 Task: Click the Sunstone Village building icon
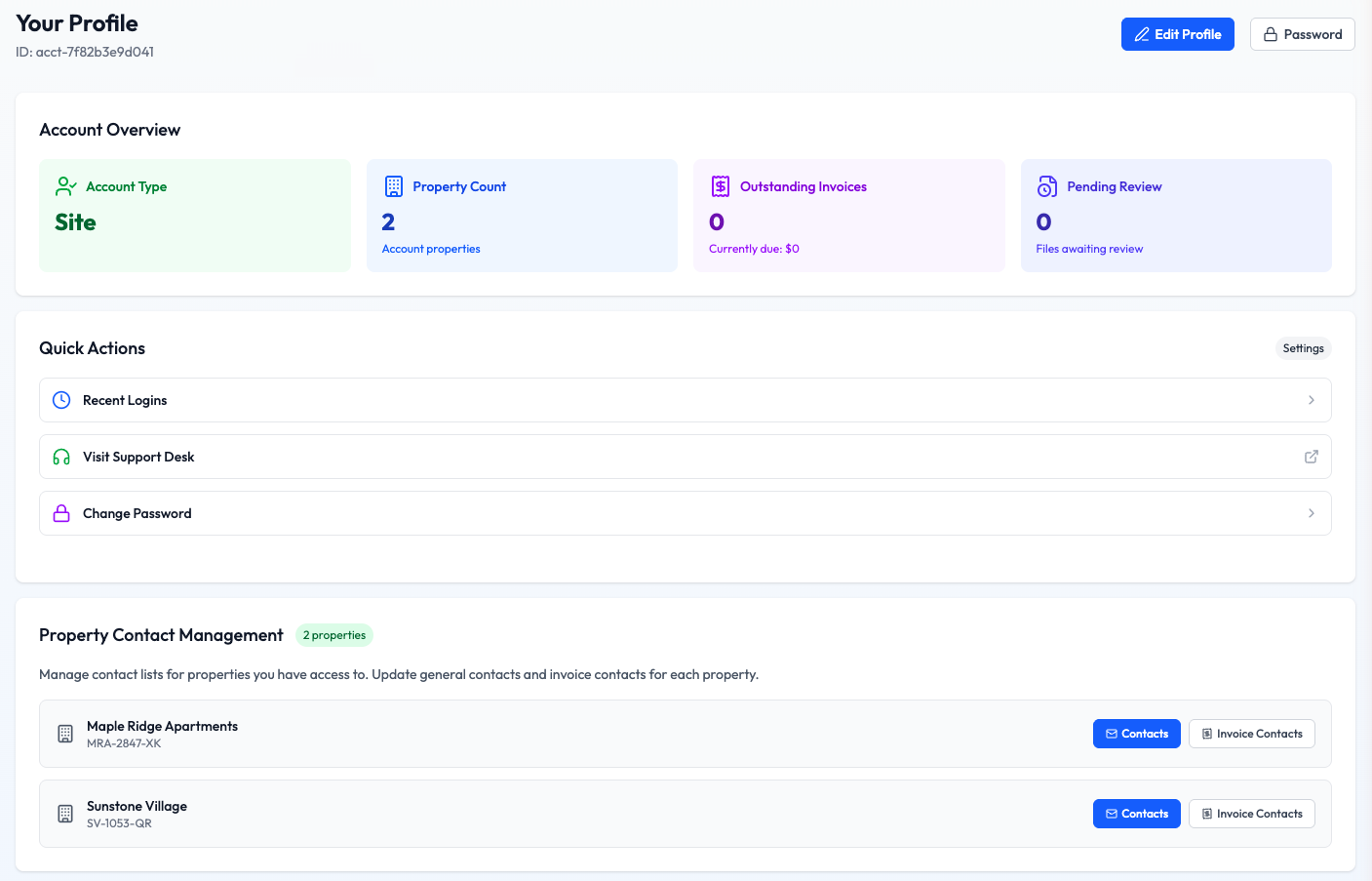pyautogui.click(x=65, y=814)
